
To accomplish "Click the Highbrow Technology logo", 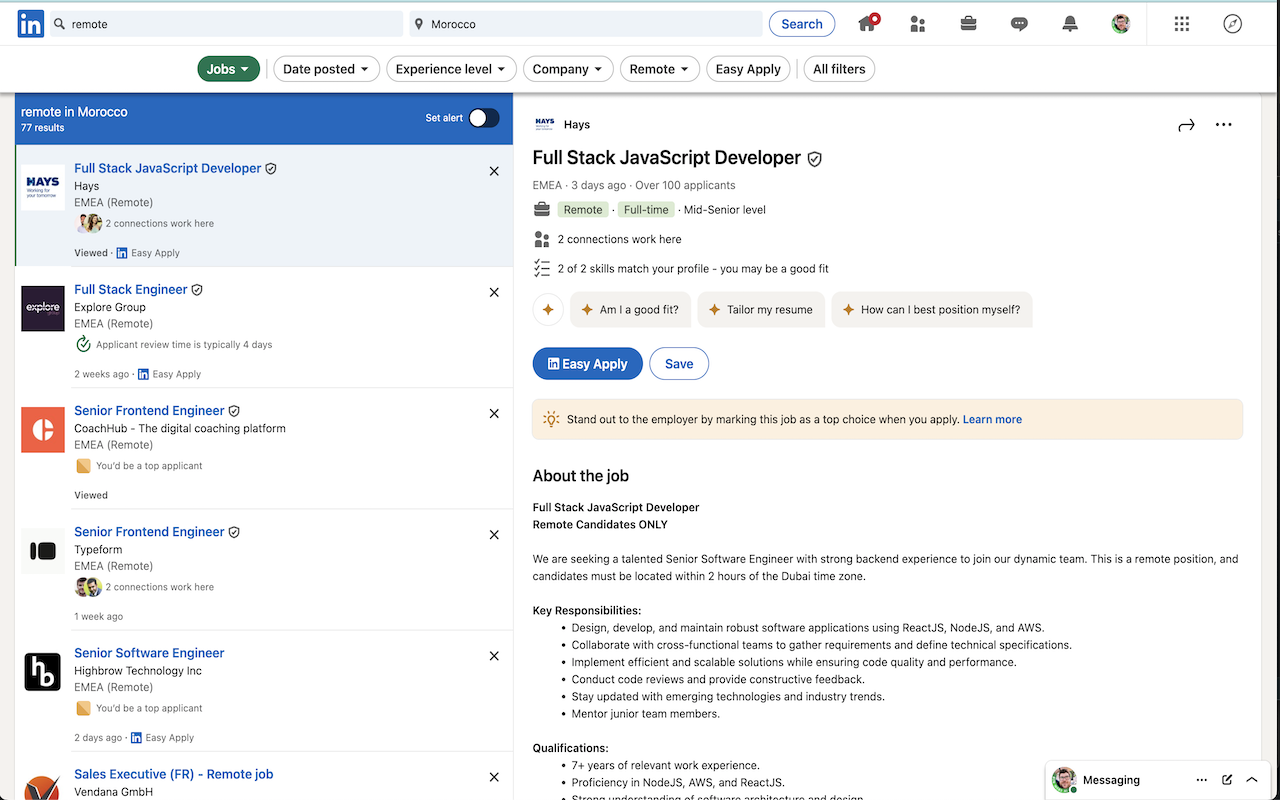I will click(x=43, y=672).
